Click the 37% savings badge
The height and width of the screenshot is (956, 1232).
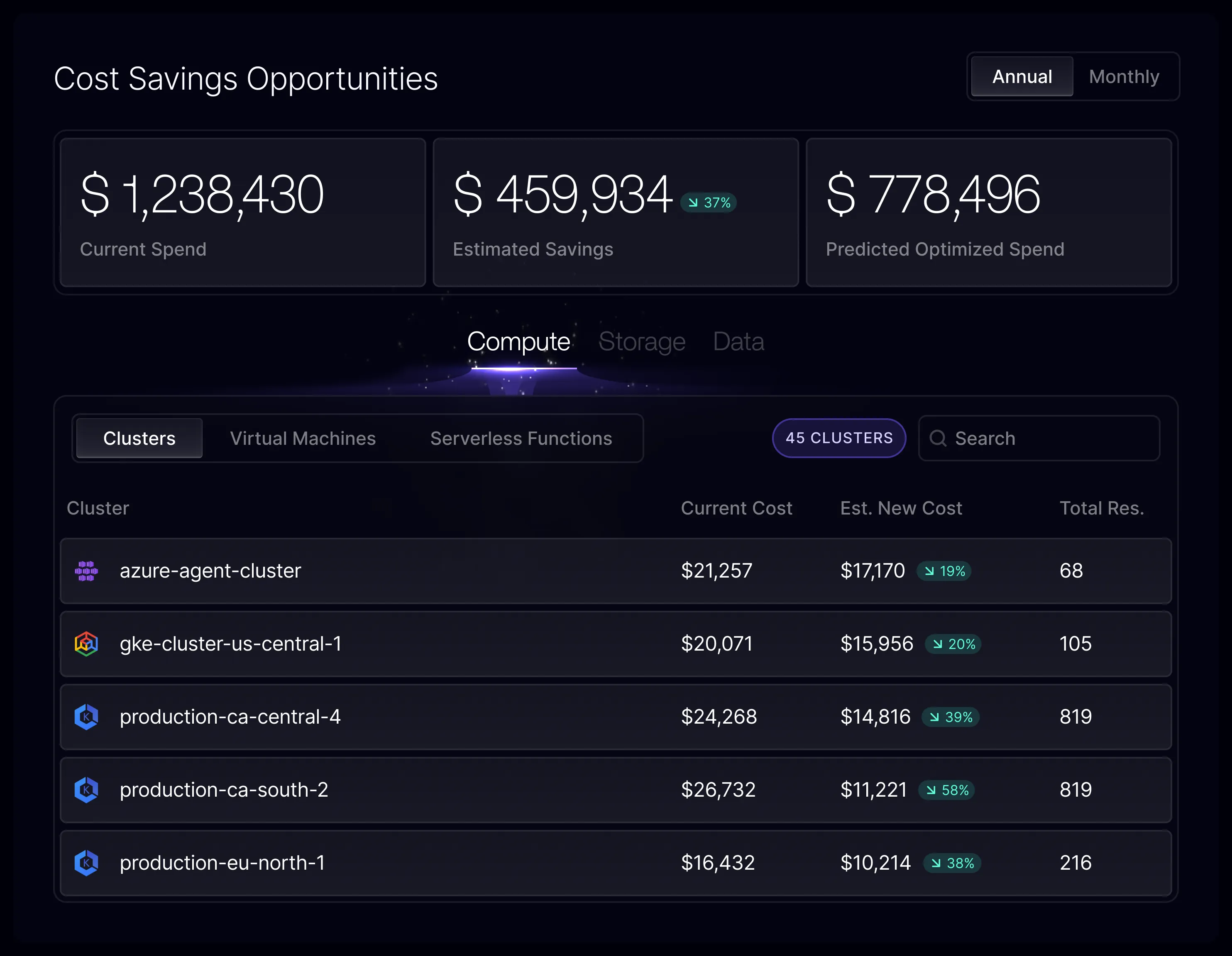(709, 202)
